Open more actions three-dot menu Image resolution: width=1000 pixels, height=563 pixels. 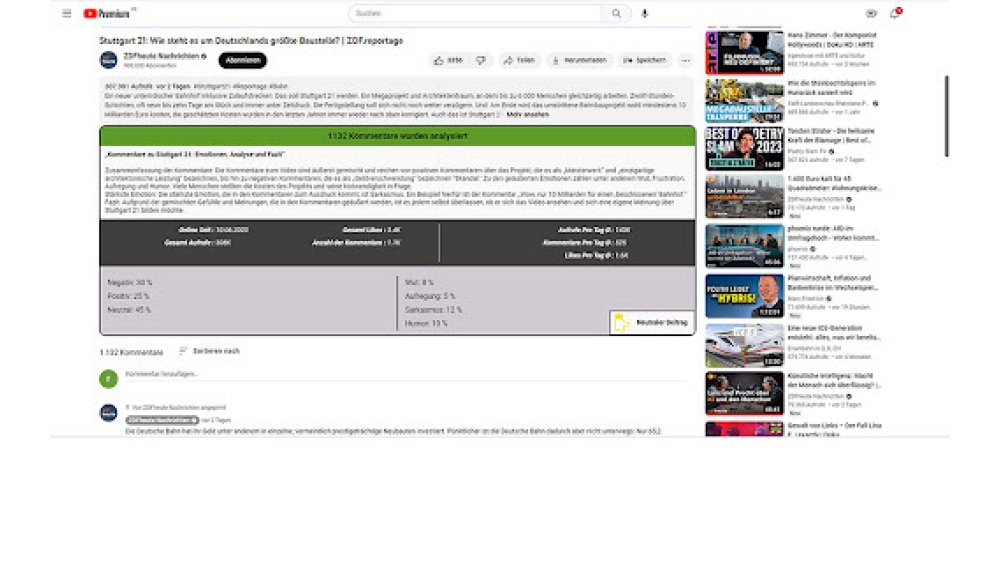point(686,61)
